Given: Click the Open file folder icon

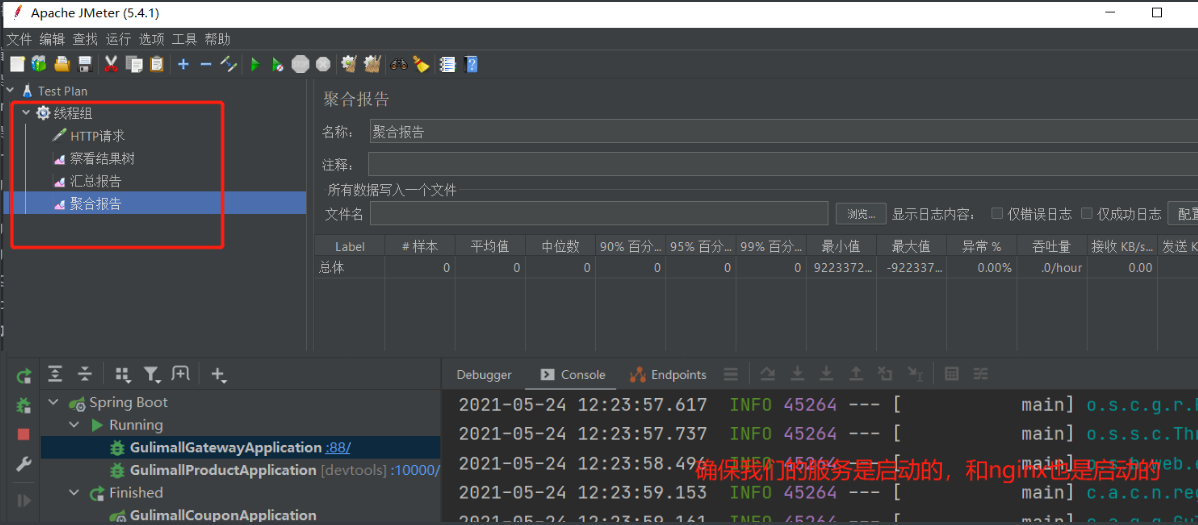Looking at the screenshot, I should [x=63, y=64].
